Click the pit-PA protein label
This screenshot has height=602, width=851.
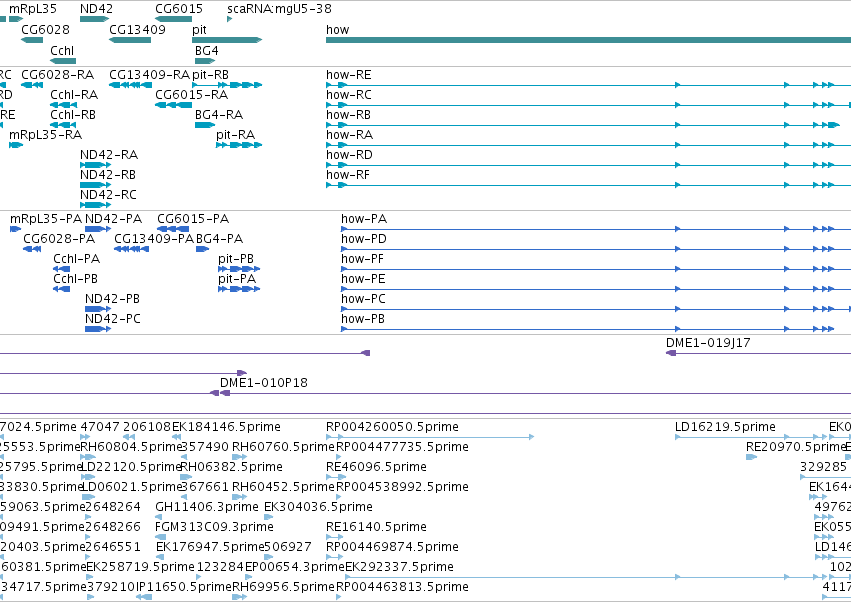pyautogui.click(x=237, y=280)
